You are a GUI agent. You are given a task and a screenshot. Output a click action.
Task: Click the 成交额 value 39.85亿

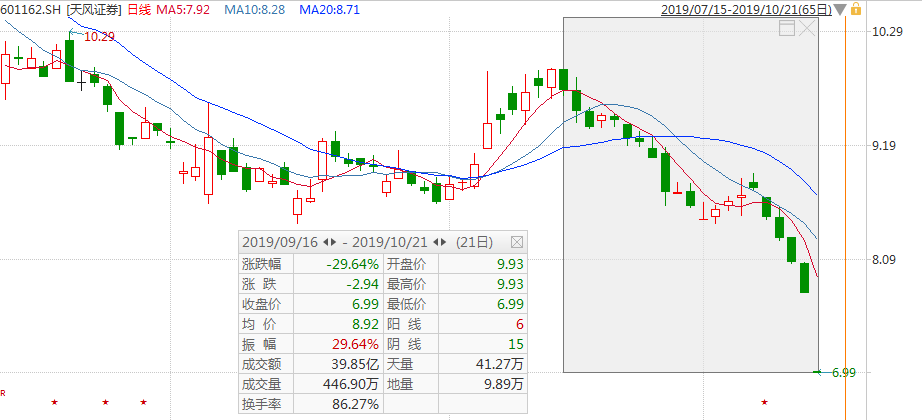(x=357, y=364)
